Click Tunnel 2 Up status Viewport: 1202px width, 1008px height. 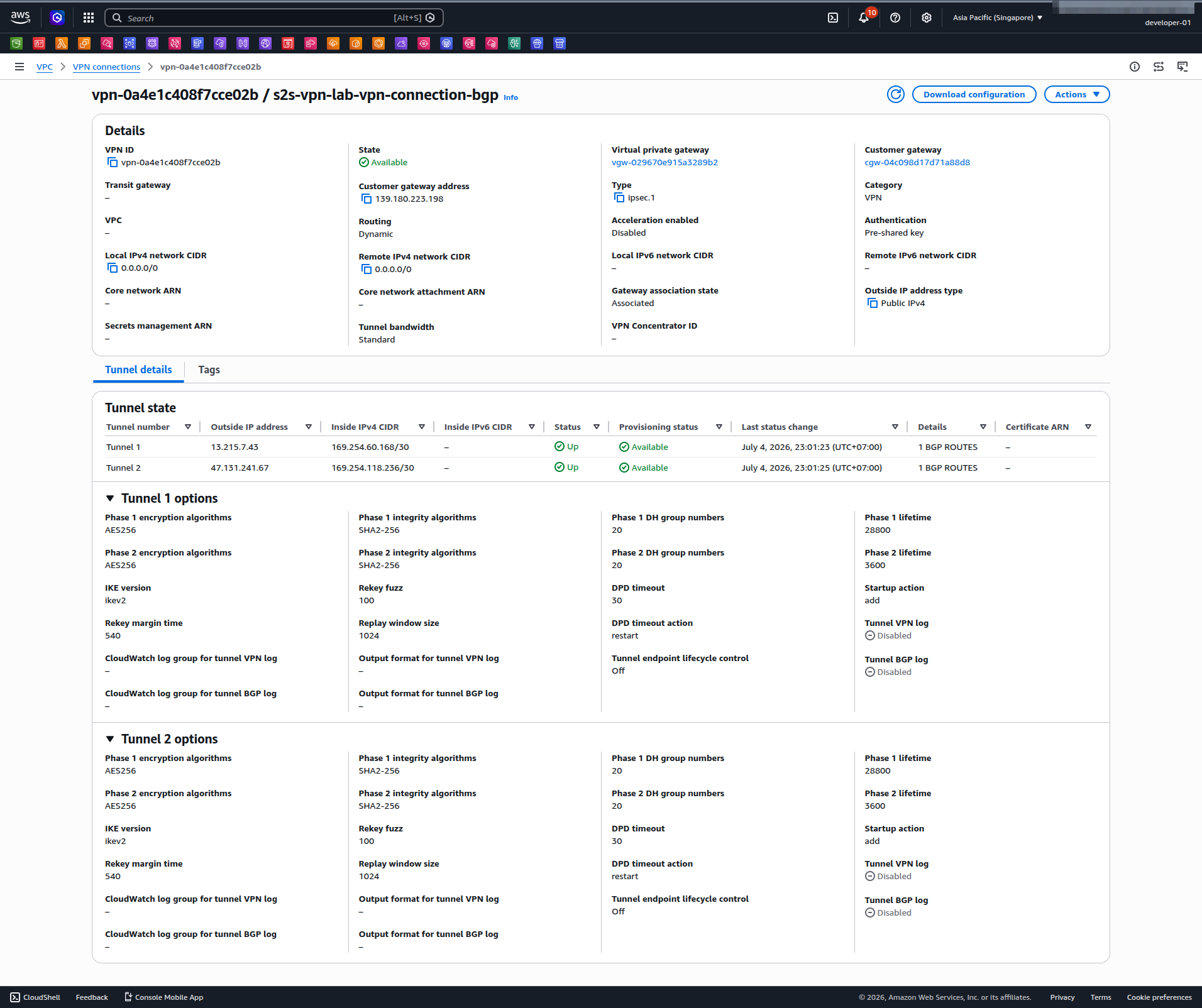(566, 467)
